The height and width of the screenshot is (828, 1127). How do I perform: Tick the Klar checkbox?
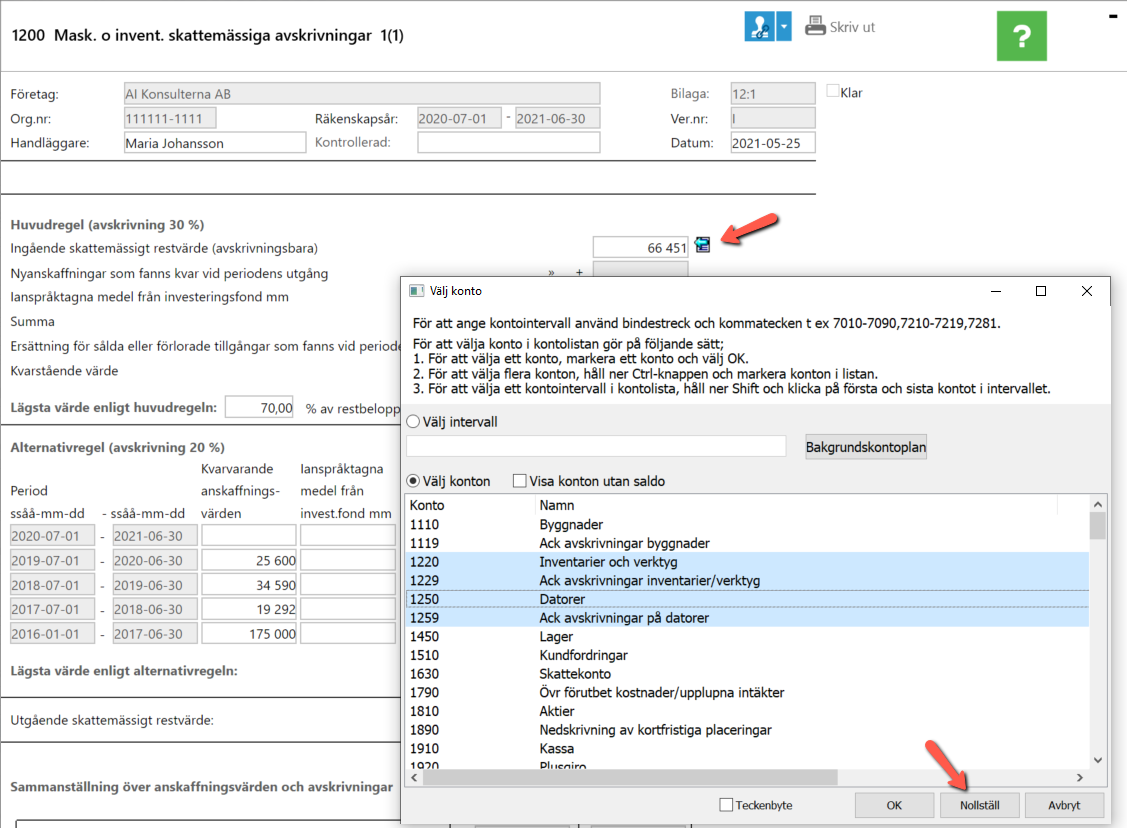[x=832, y=91]
